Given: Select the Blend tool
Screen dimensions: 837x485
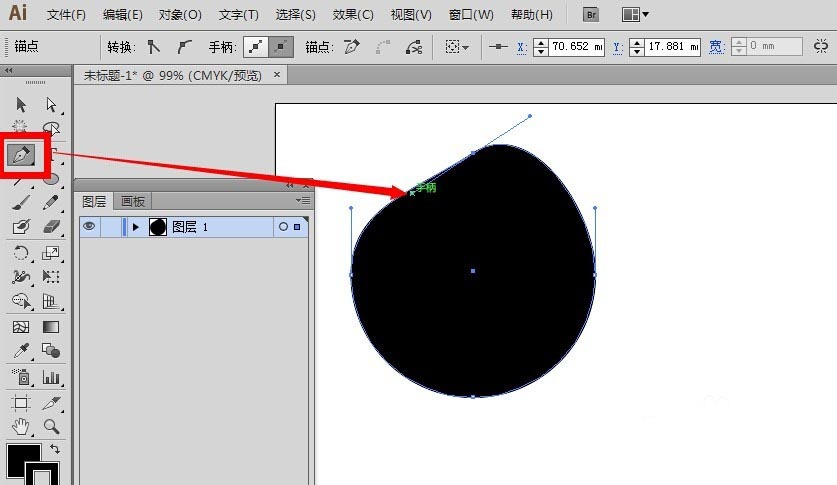Looking at the screenshot, I should tap(51, 351).
